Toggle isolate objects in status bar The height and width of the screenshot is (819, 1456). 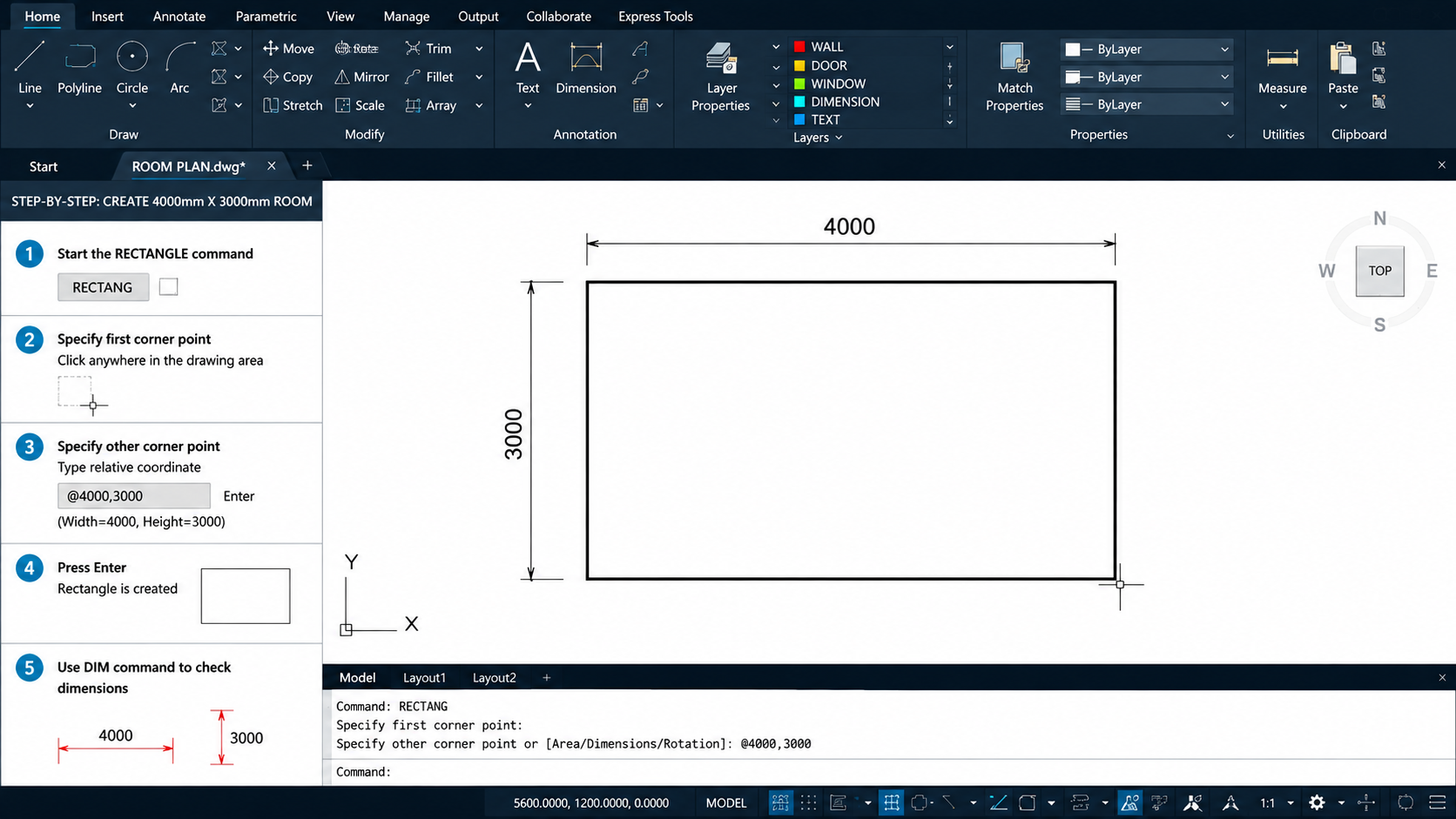coord(1405,802)
